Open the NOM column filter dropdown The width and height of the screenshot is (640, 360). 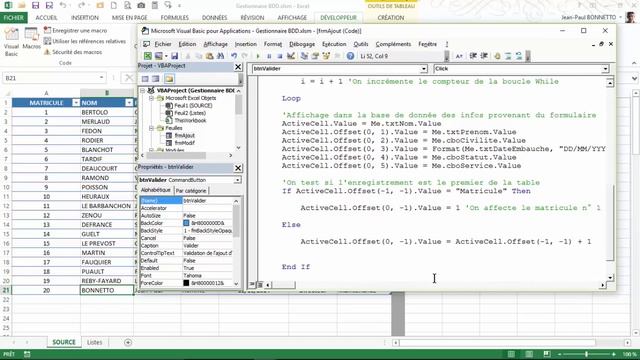(x=129, y=103)
